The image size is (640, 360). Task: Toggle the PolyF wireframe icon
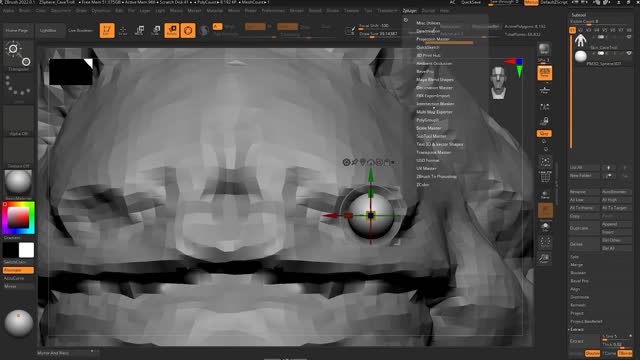(x=544, y=177)
